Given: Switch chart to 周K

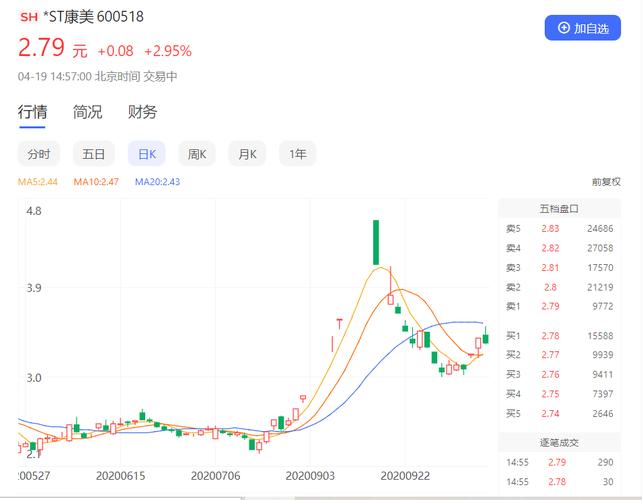Looking at the screenshot, I should tap(197, 154).
